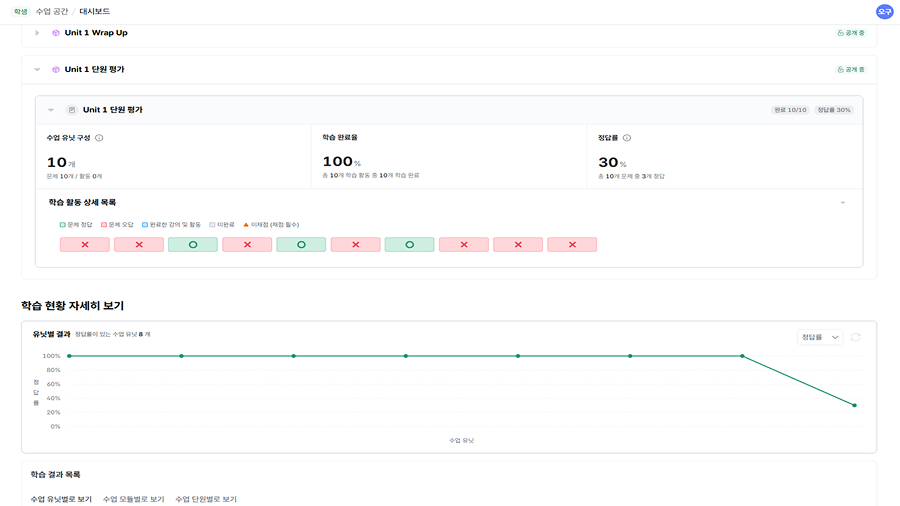Switch to 수업 모듈별로 보기 tab
The image size is (900, 506).
point(133,498)
